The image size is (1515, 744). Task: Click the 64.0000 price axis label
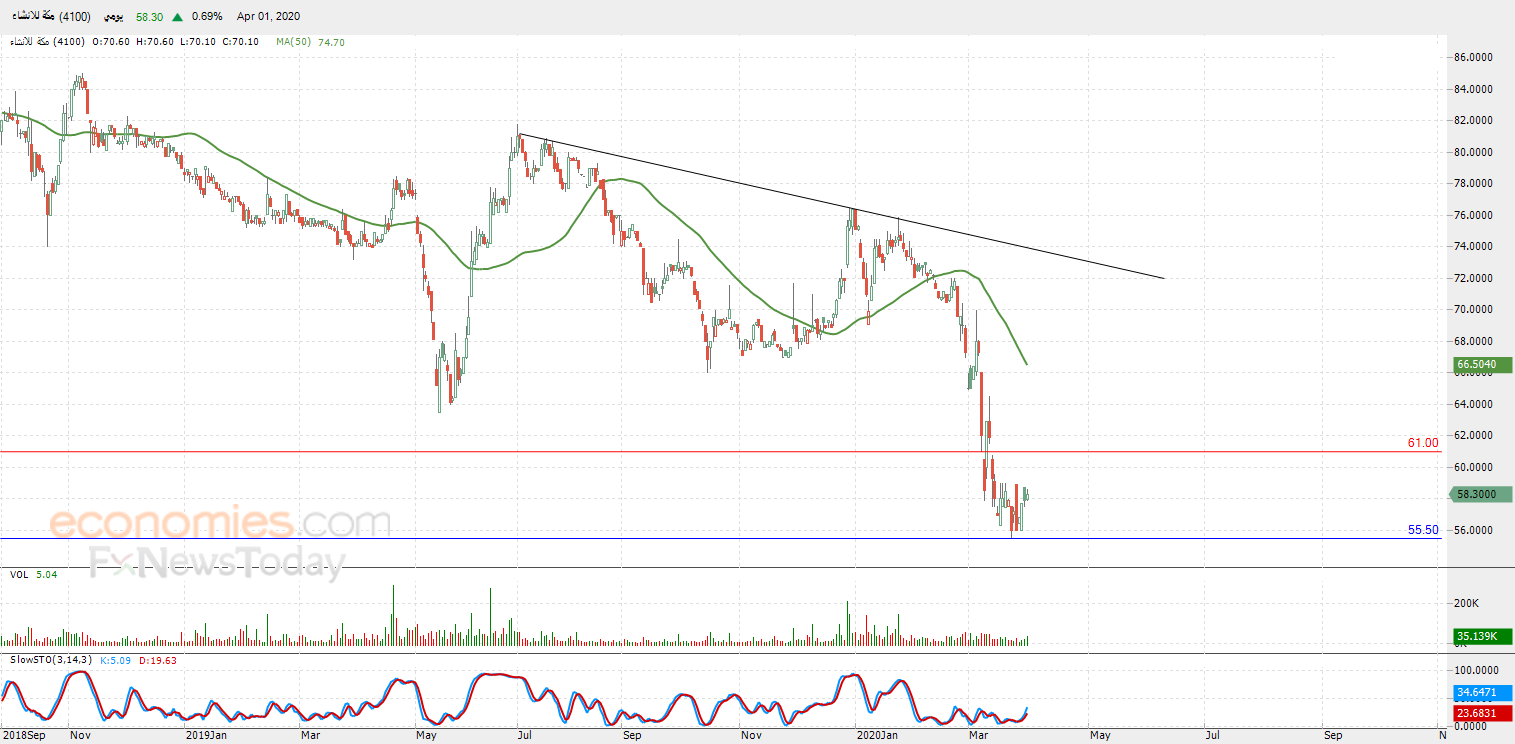[x=1475, y=404]
